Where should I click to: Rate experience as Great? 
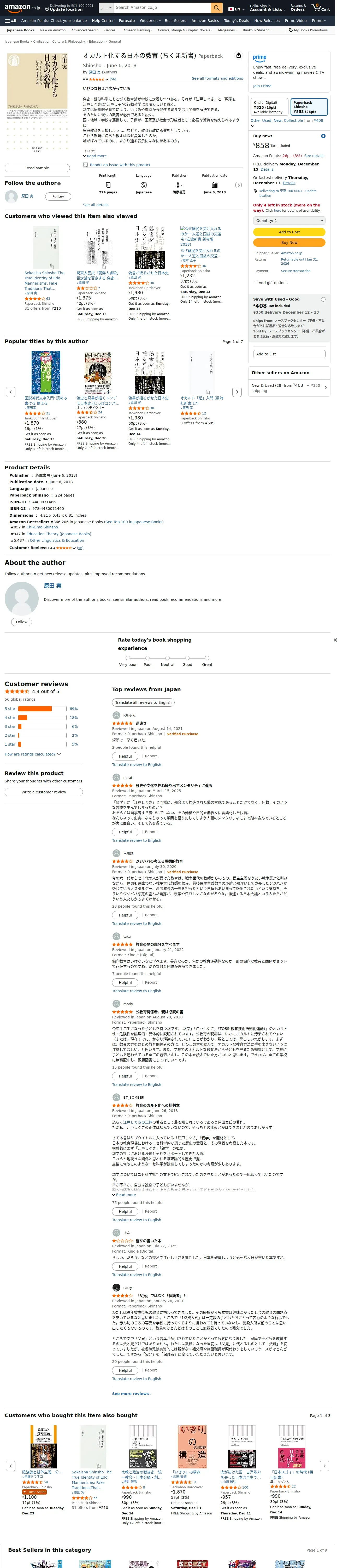coord(207,658)
